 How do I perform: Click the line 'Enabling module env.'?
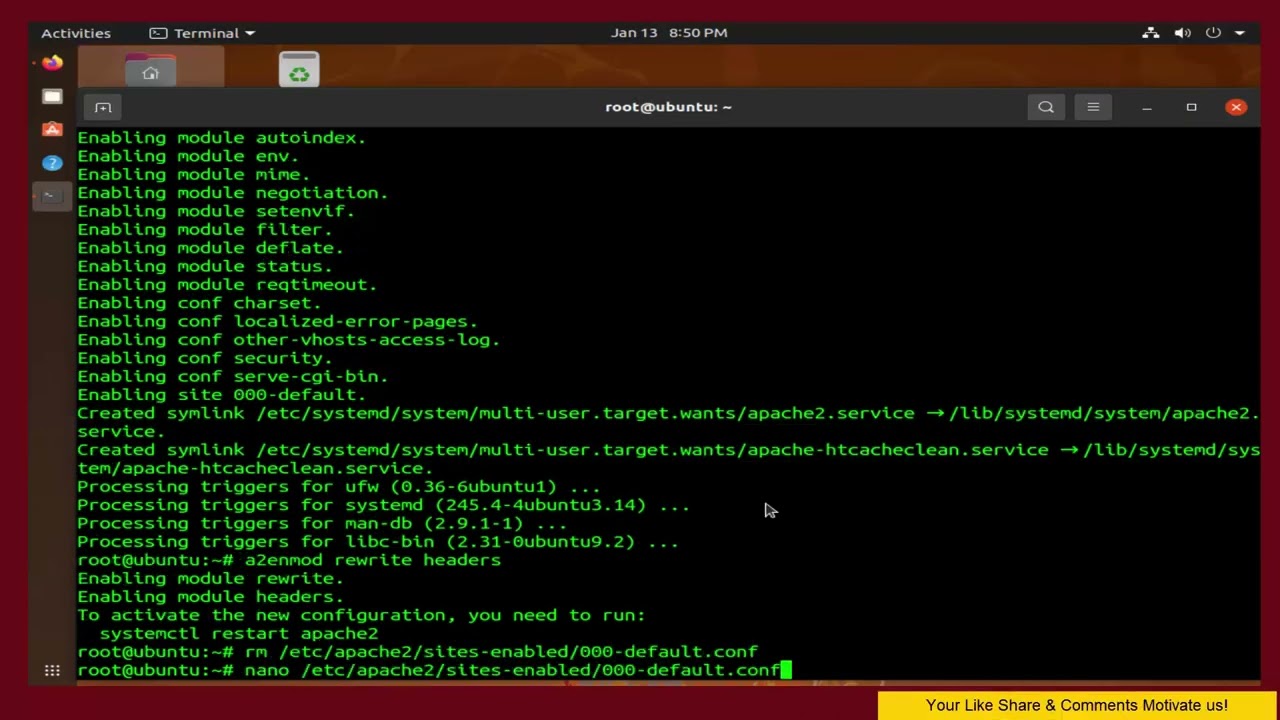tap(188, 156)
